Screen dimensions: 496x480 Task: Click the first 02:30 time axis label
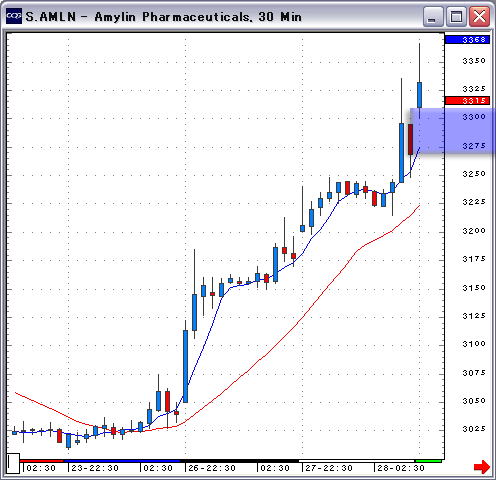point(41,468)
